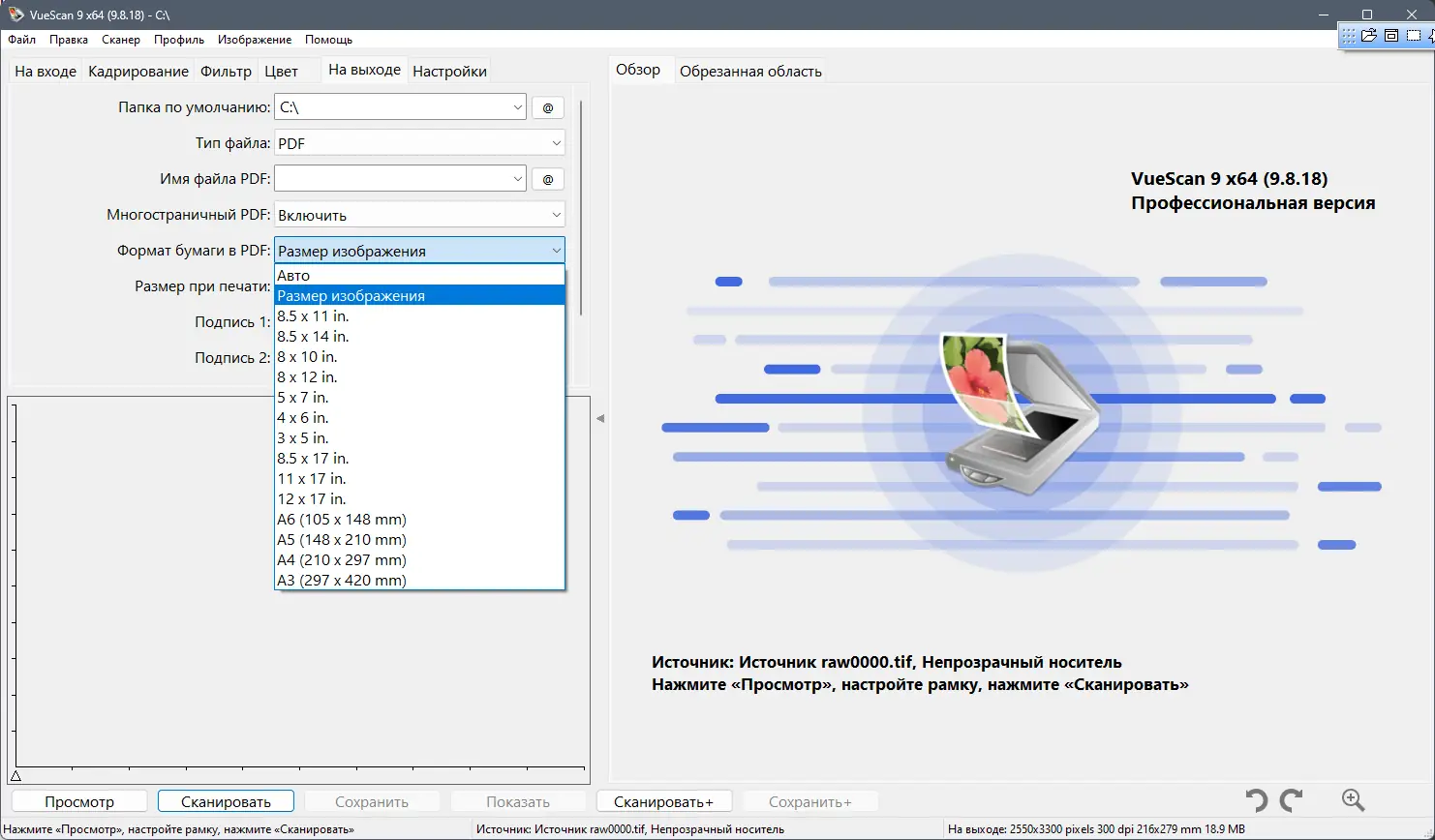Click the @ icon next to default folder field

point(547,107)
